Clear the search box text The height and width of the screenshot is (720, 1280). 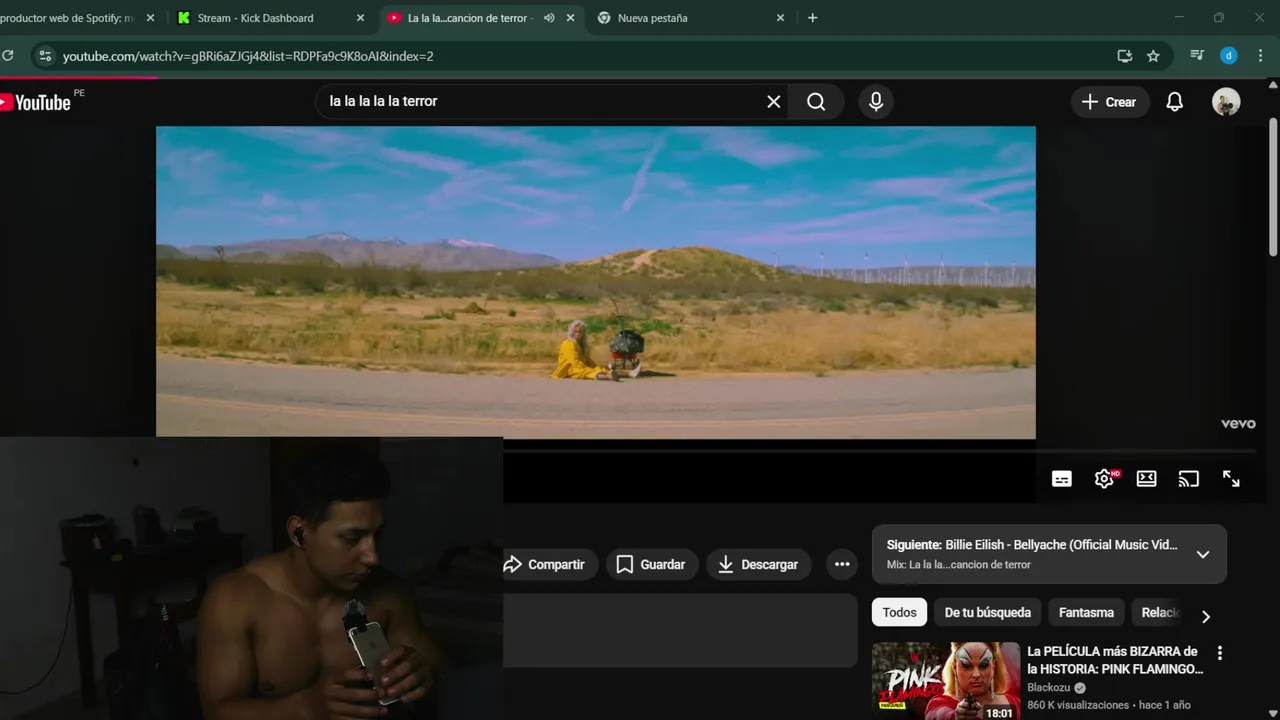tap(773, 101)
